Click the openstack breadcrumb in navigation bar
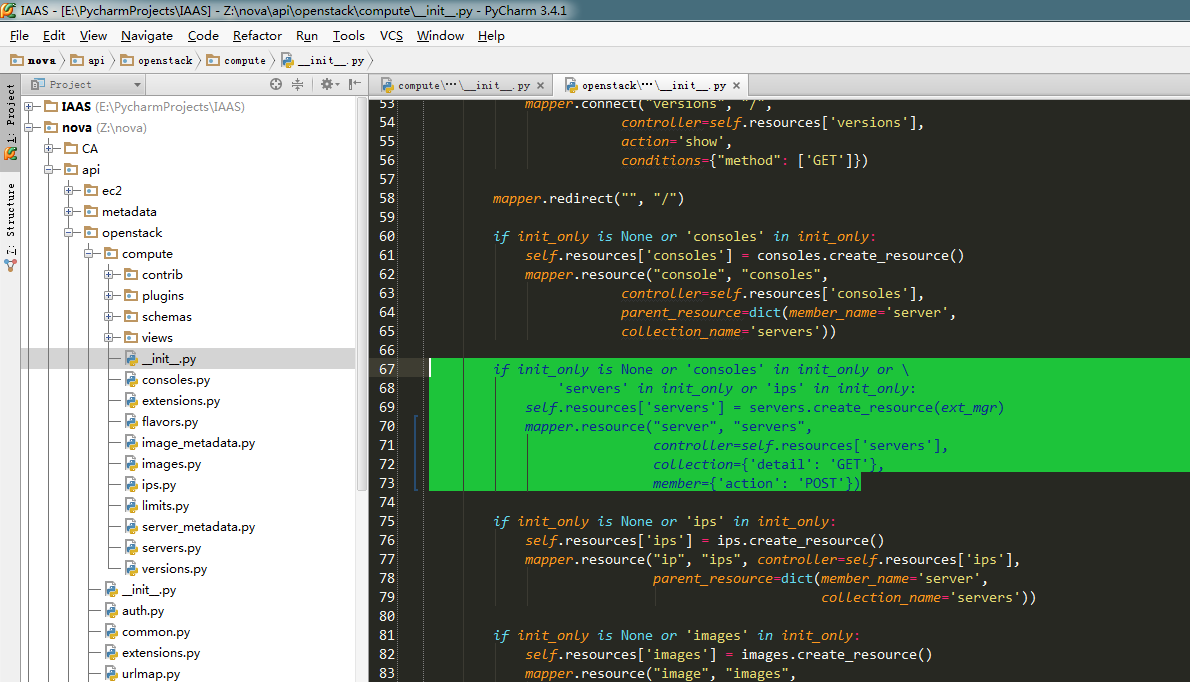 pos(157,61)
